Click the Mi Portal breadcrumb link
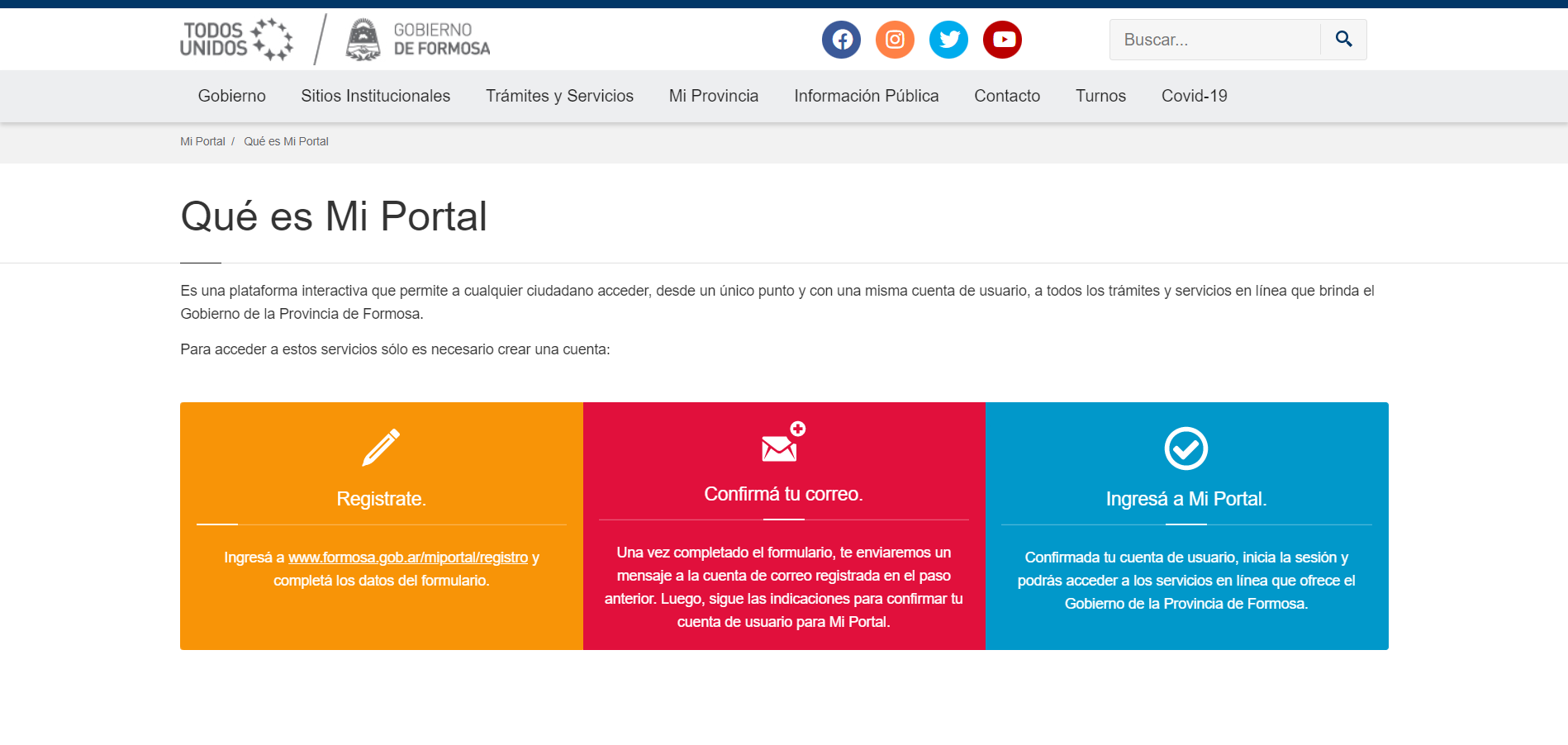 [x=202, y=141]
